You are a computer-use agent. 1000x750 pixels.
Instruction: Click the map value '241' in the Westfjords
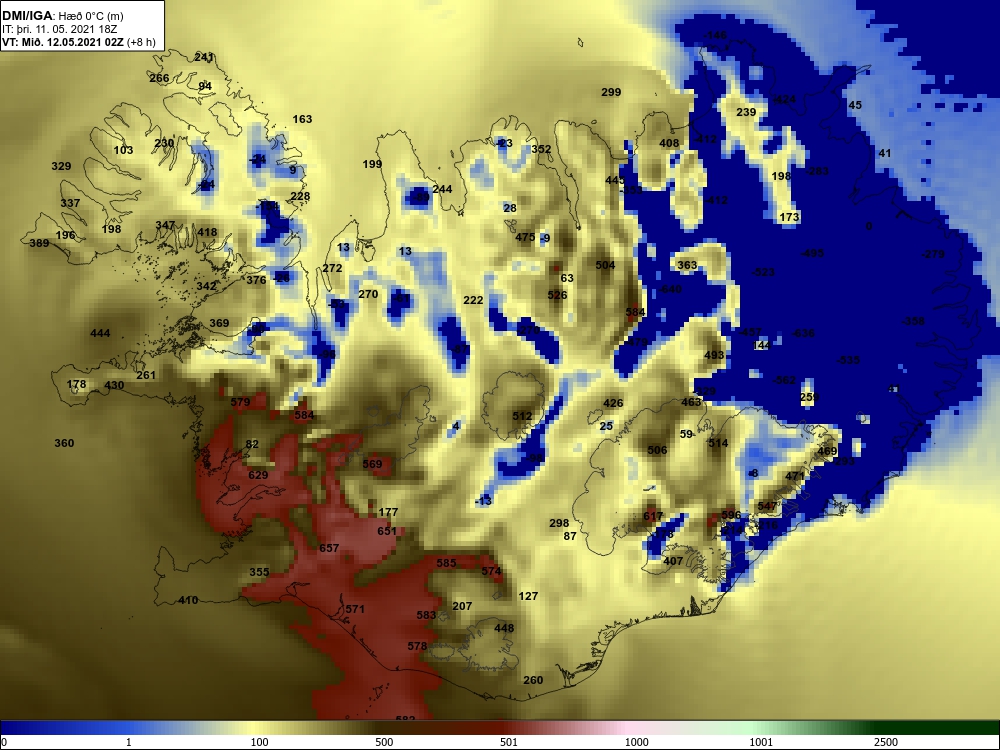point(204,57)
